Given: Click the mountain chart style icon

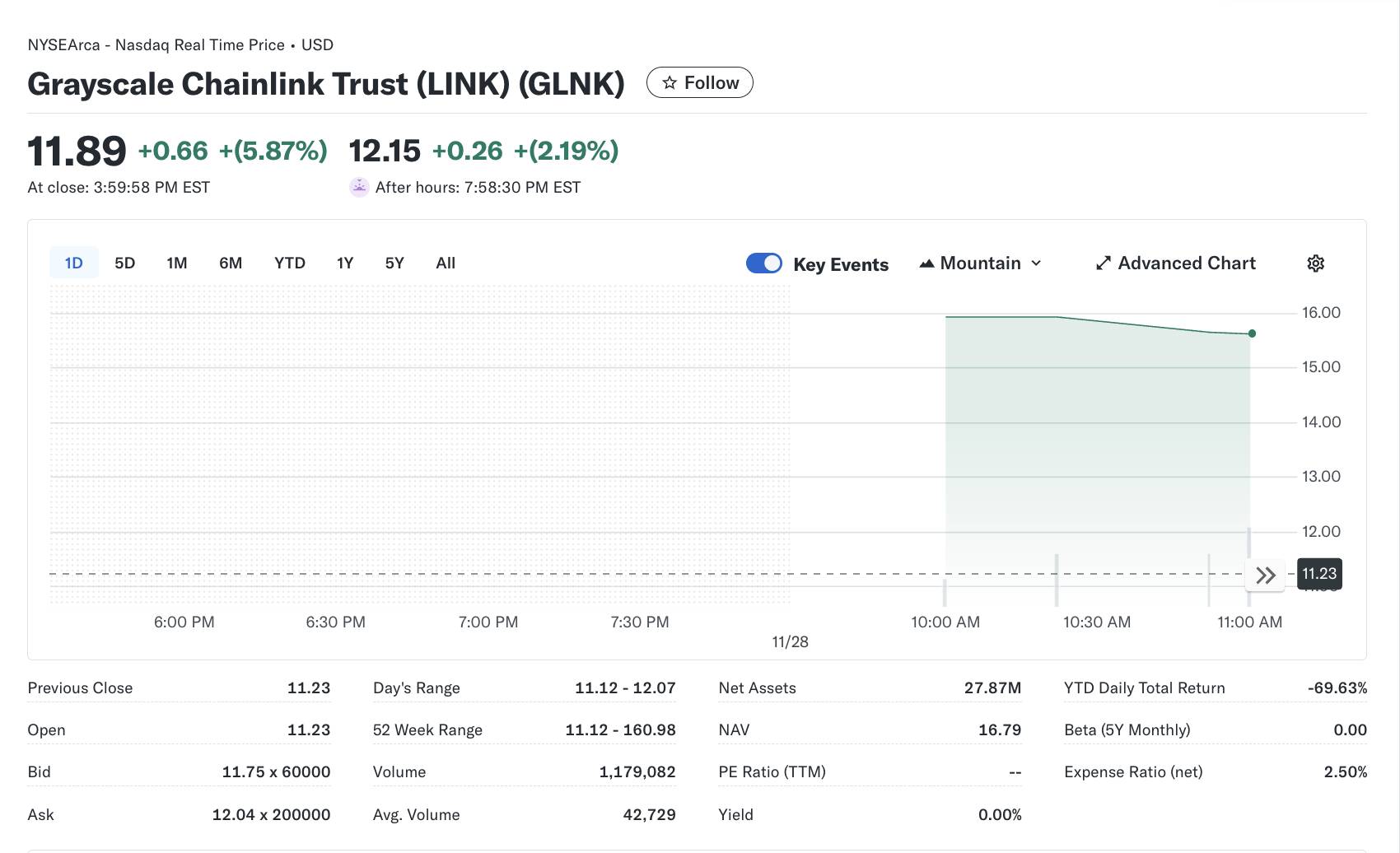Looking at the screenshot, I should (928, 263).
